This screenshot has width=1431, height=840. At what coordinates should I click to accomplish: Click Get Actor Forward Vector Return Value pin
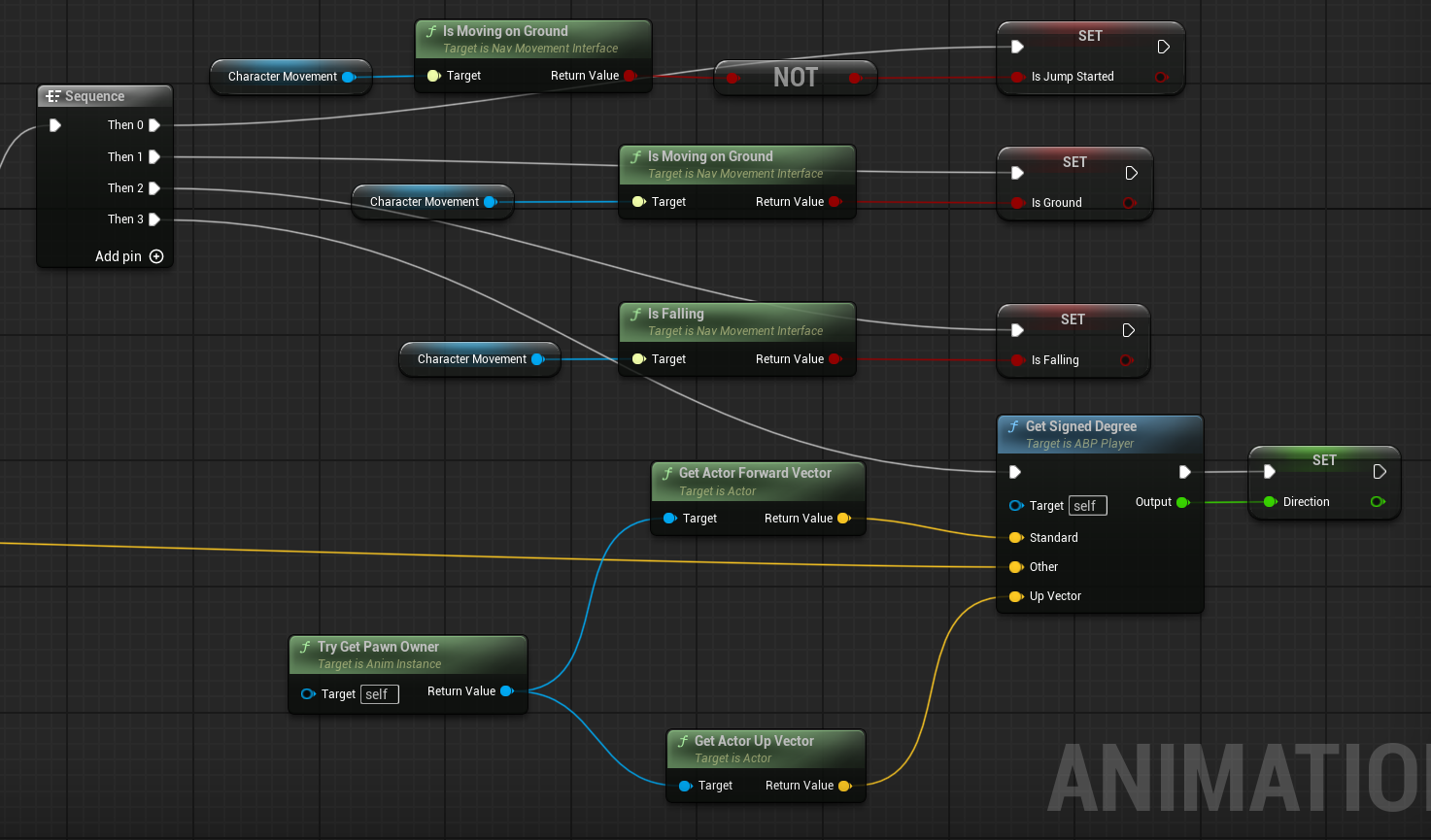[843, 519]
